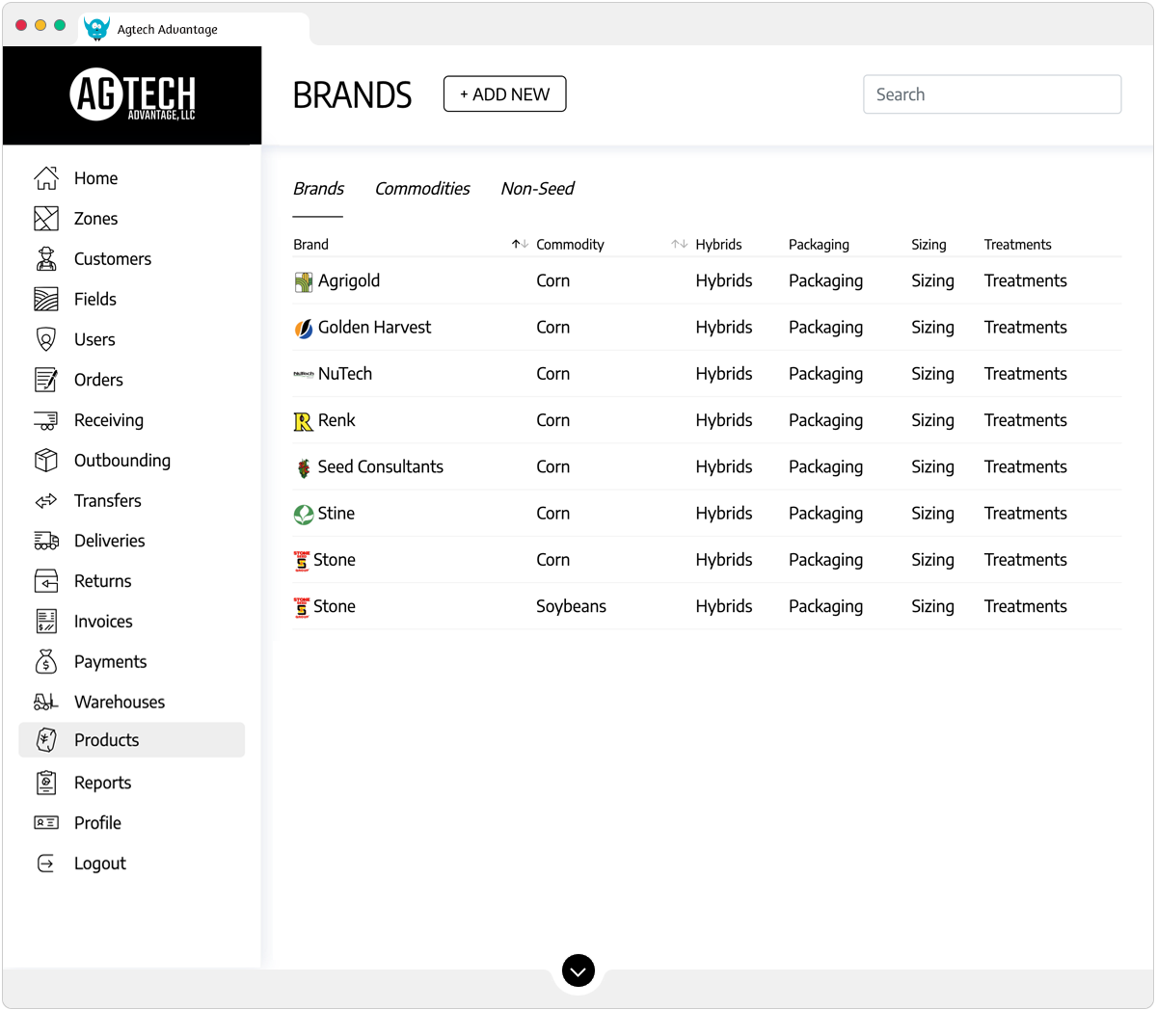Switch to the Brands tab
The image size is (1157, 1036).
tap(318, 189)
